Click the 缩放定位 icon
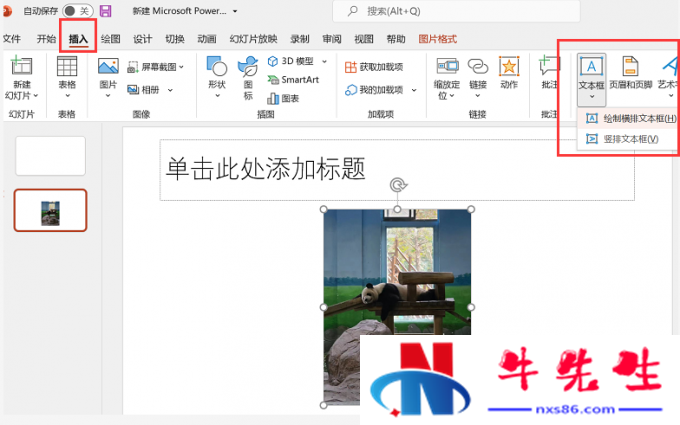 click(447, 66)
